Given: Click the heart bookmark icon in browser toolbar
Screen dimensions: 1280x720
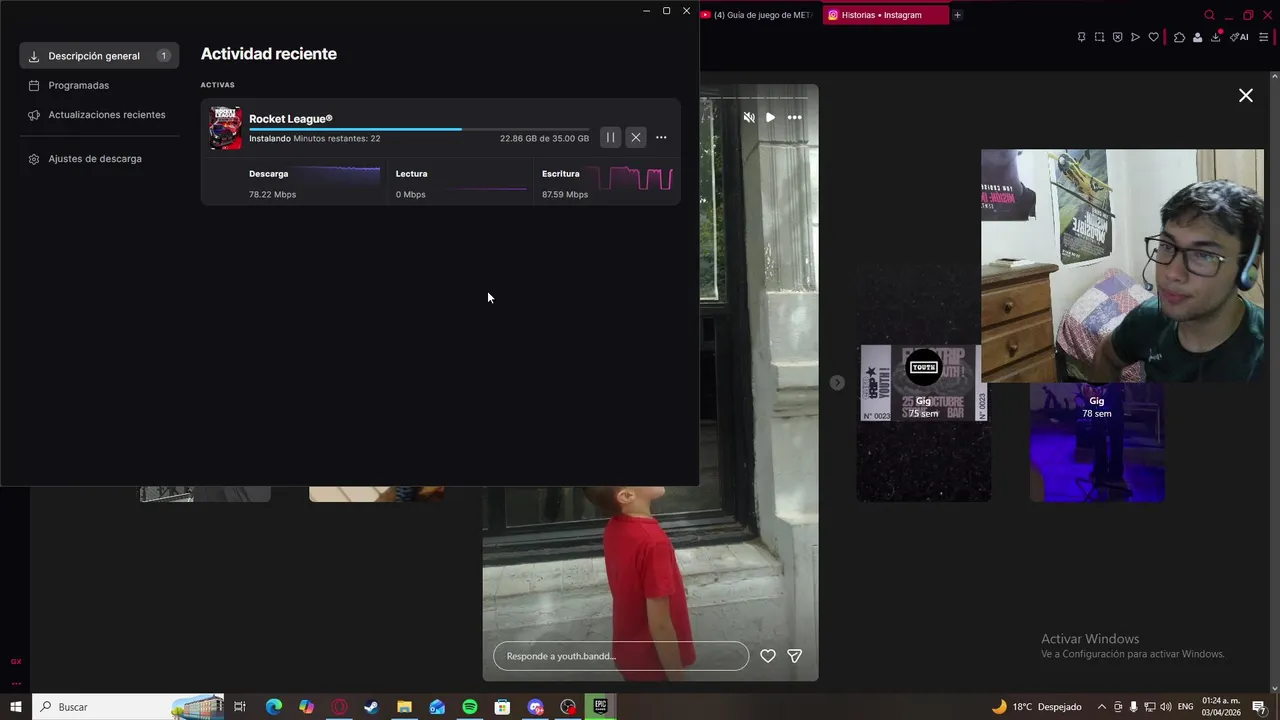Looking at the screenshot, I should point(1153,37).
